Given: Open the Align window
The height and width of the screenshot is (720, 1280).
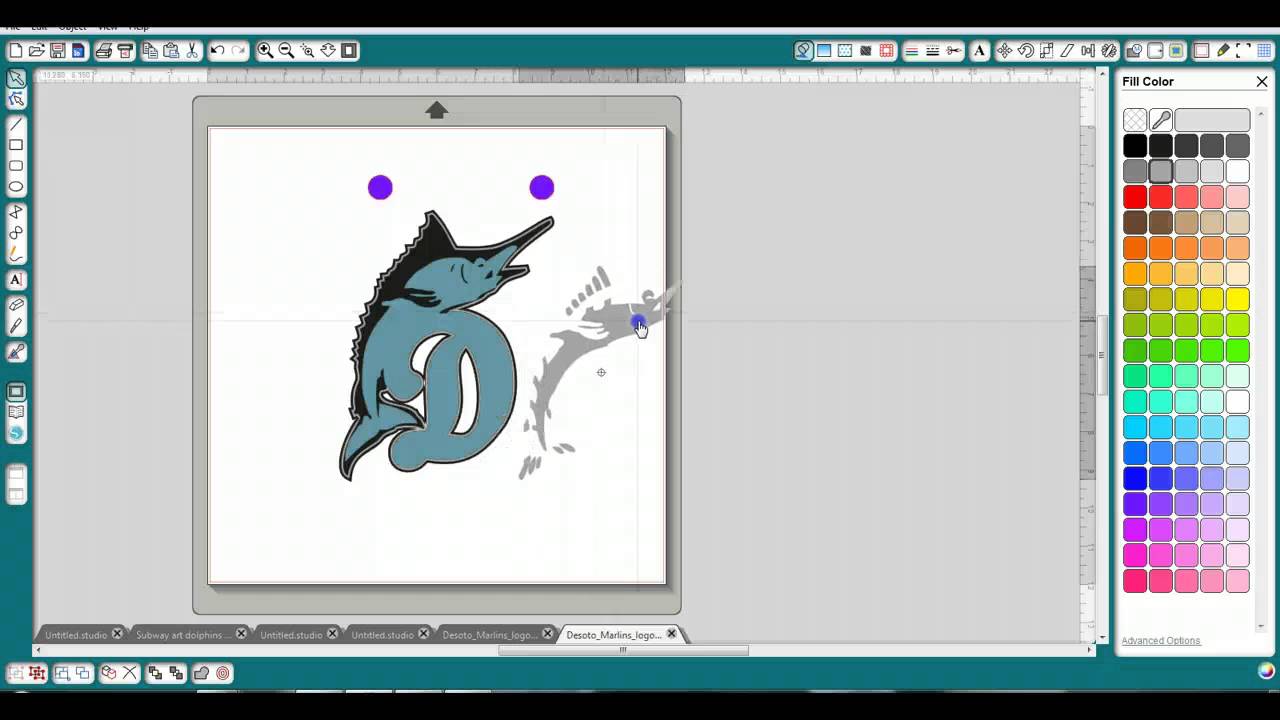Looking at the screenshot, I should coord(1088,50).
